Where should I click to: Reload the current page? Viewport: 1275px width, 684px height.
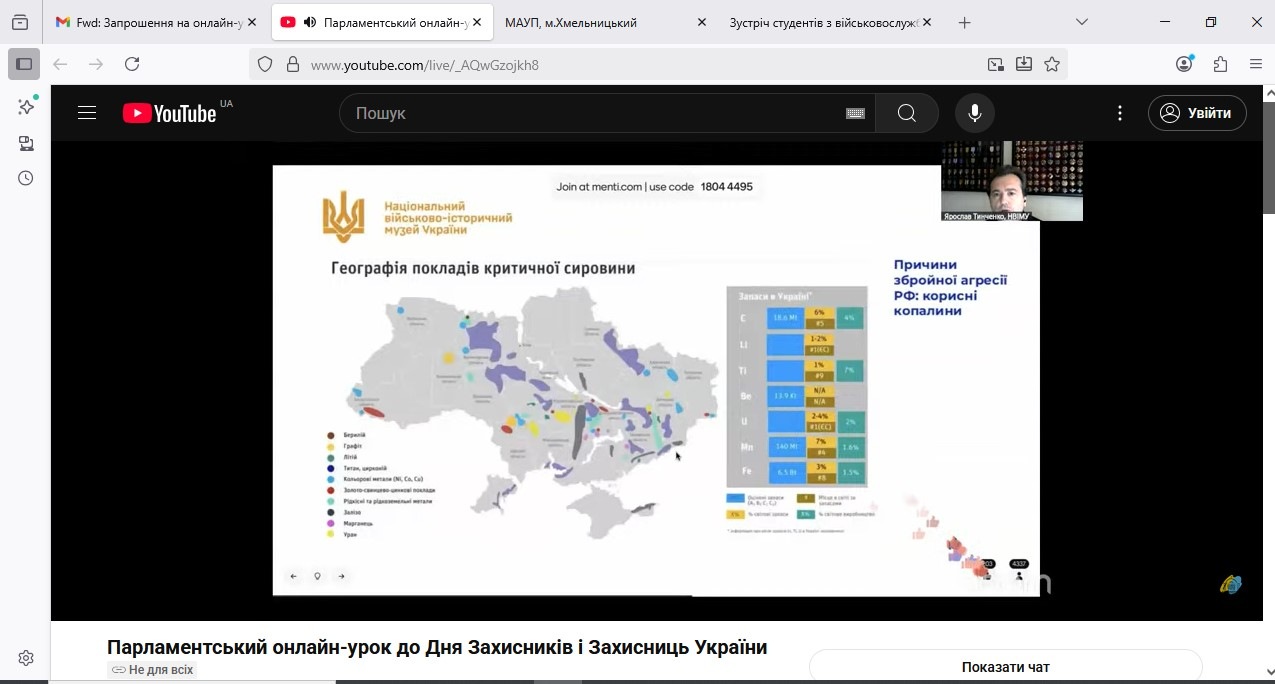(132, 64)
